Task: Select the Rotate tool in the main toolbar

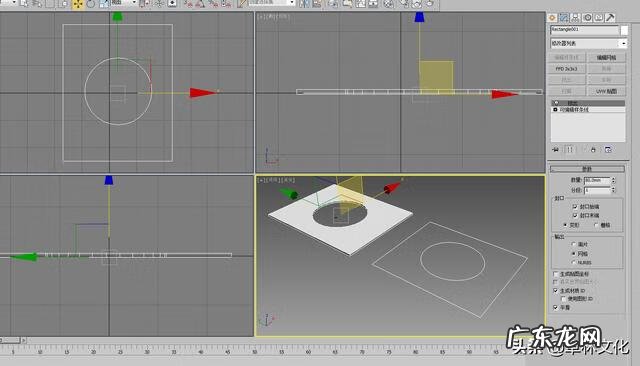Action: (x=91, y=4)
